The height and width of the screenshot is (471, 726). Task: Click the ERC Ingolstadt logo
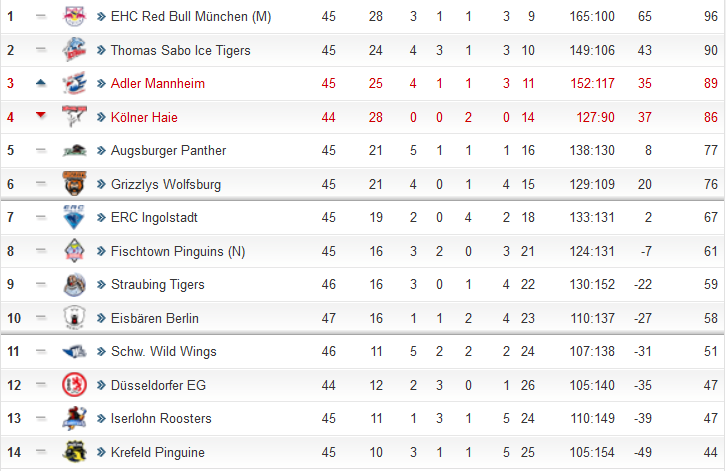point(74,217)
